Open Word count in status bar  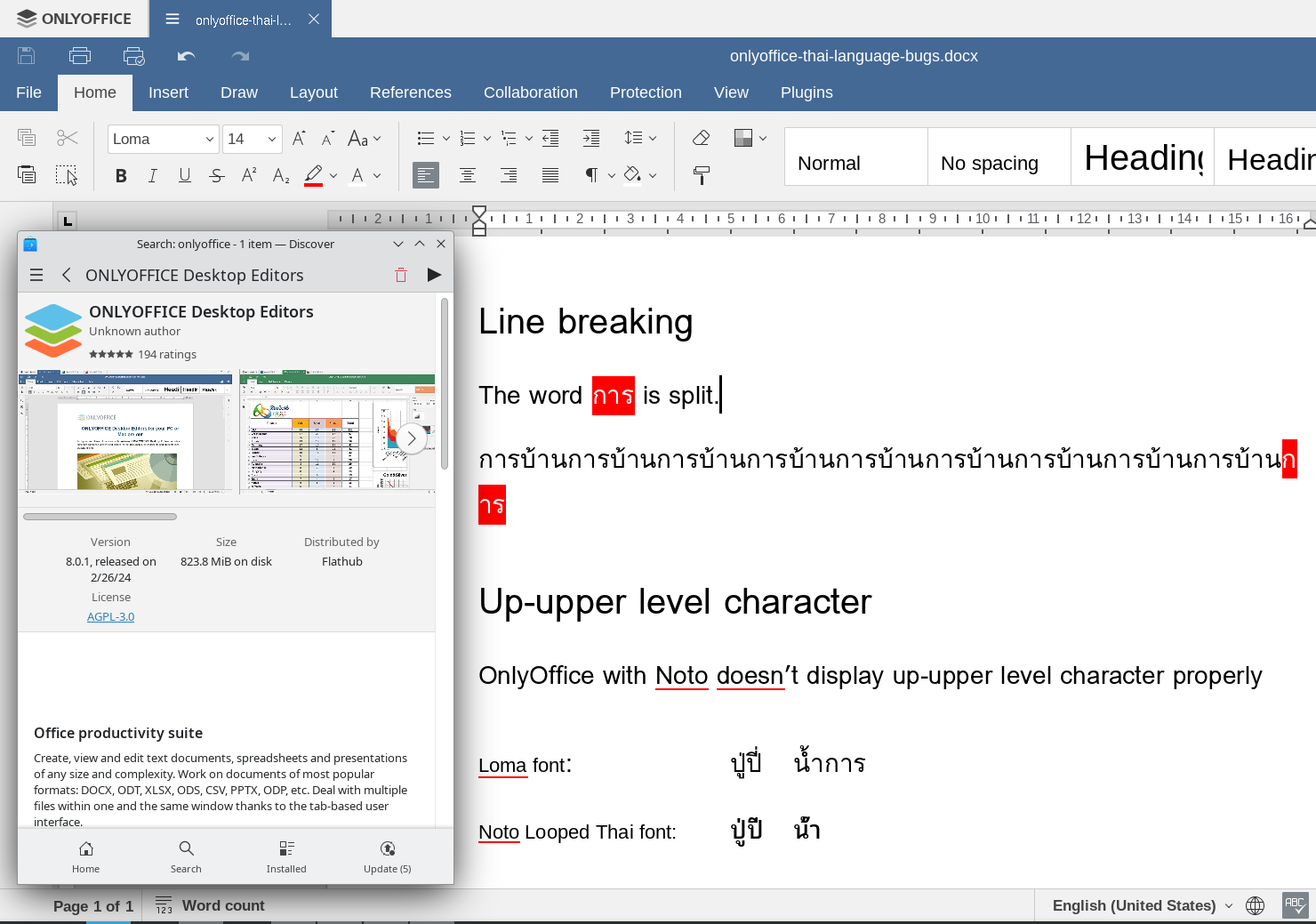click(210, 905)
